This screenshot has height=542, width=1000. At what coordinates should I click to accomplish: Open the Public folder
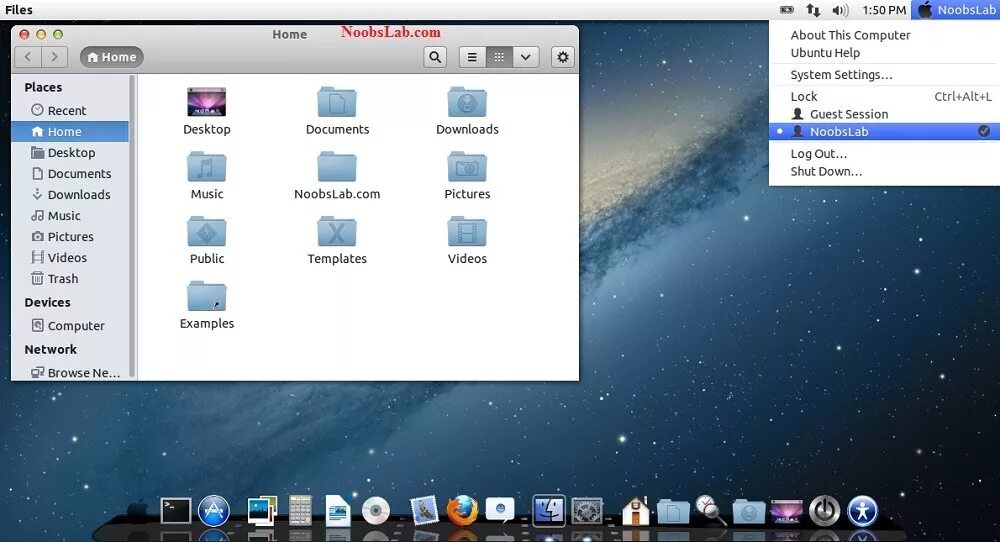[207, 240]
